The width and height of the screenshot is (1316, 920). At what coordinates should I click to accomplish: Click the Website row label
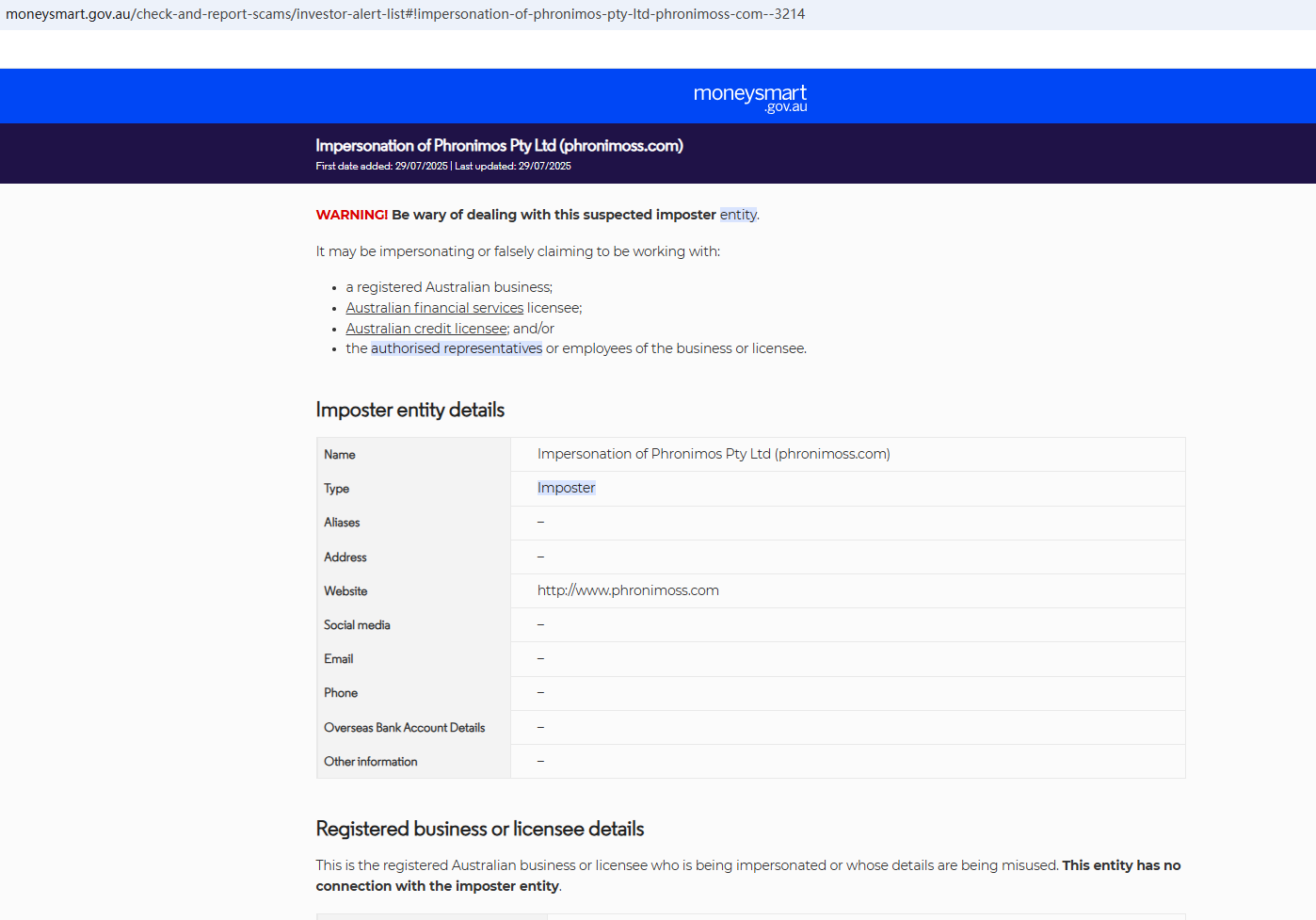click(x=345, y=591)
